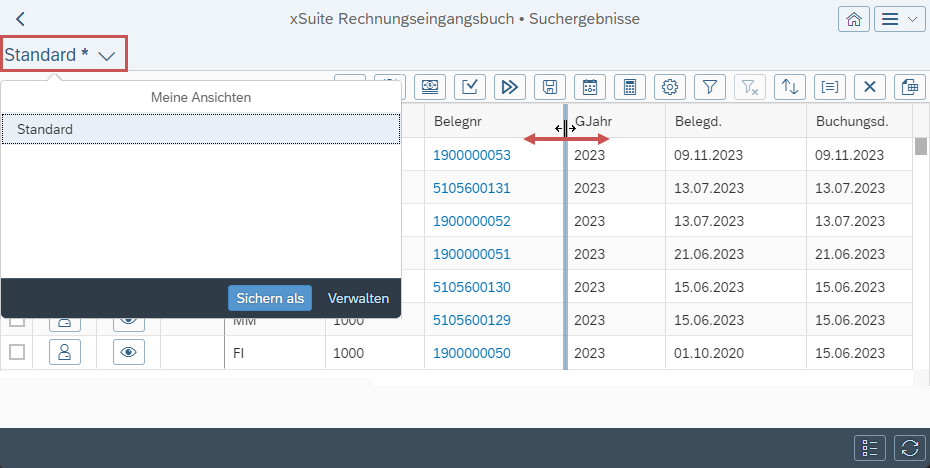The image size is (930, 468).
Task: Click the save diskette toolbar icon
Action: point(550,87)
